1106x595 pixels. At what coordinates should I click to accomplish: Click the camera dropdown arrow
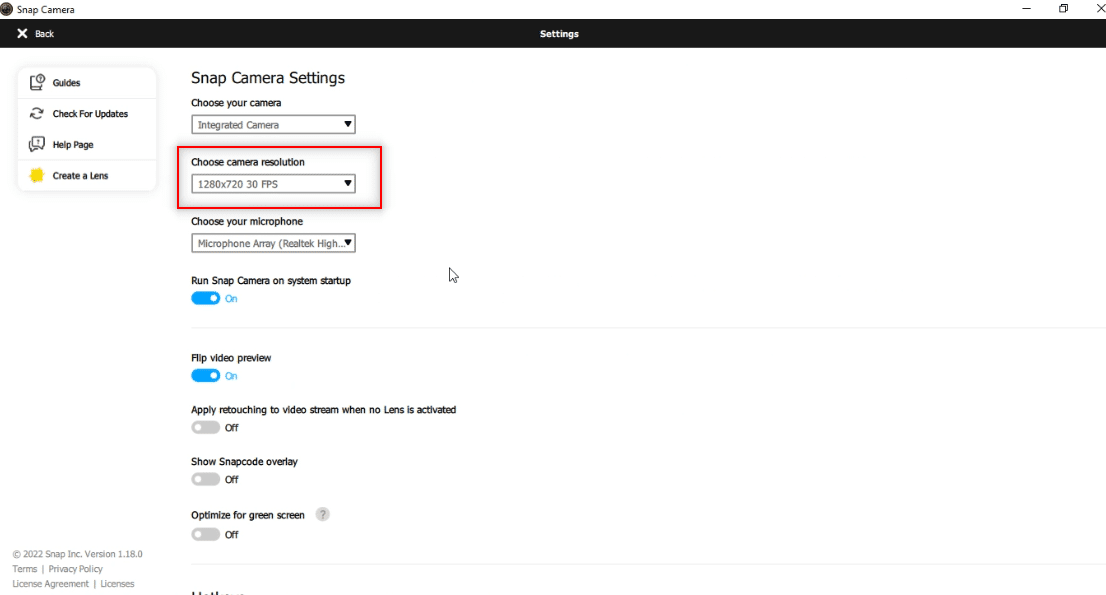[348, 124]
